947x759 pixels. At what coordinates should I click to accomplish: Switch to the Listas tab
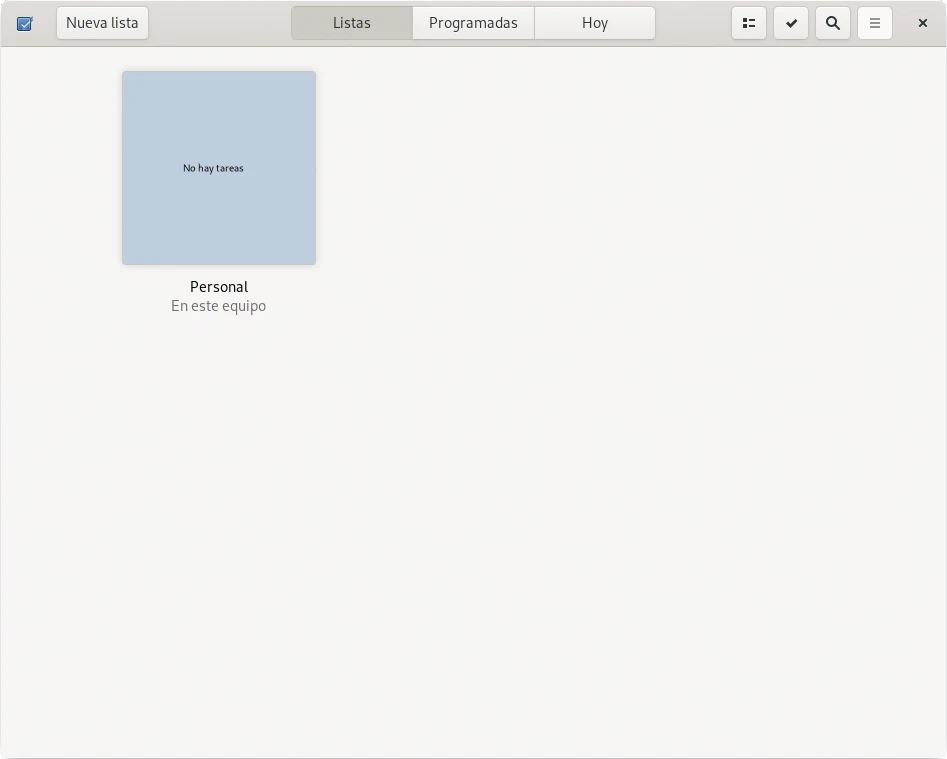click(x=351, y=23)
